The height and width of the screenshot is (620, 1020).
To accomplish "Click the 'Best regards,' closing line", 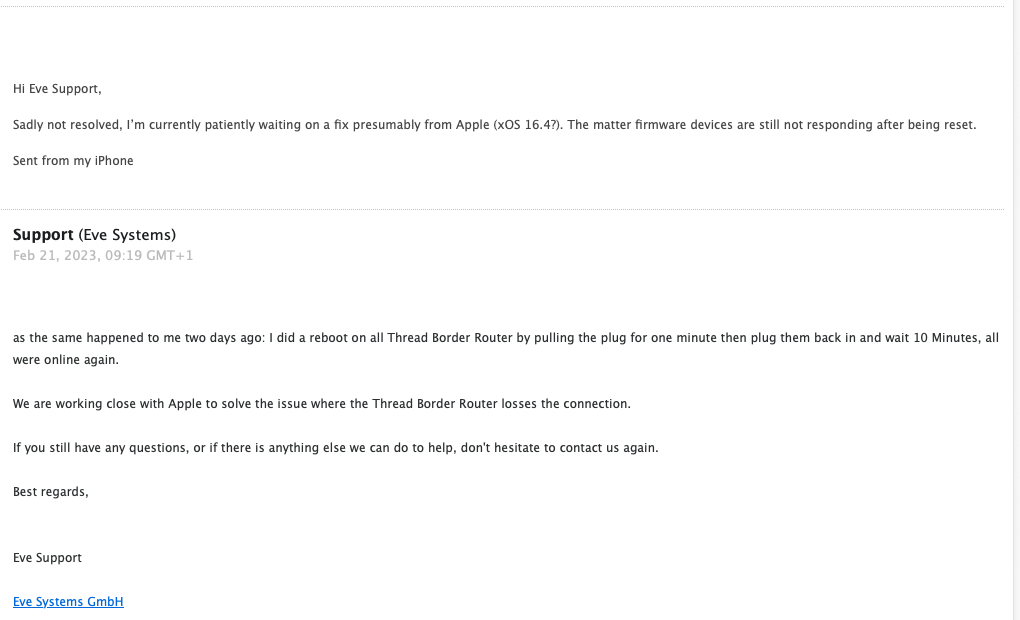I will click(51, 492).
